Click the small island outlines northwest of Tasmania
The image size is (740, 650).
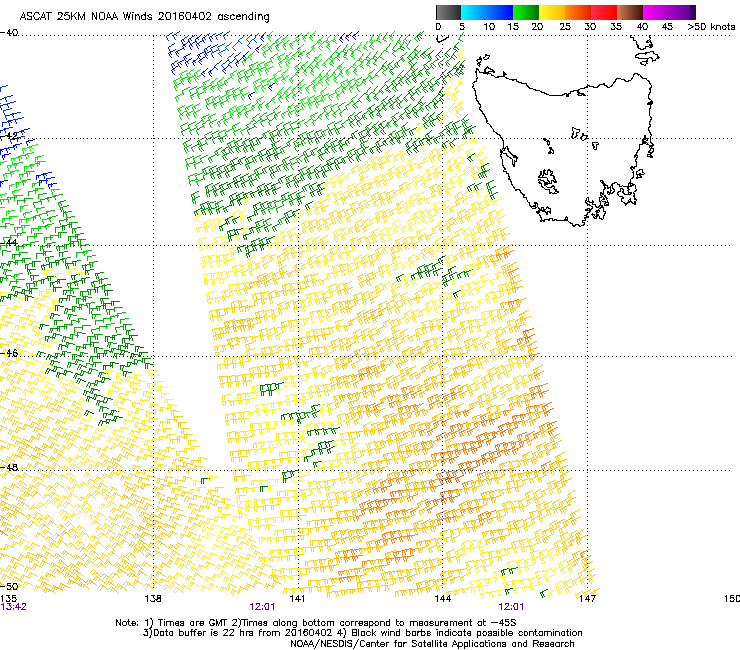point(483,60)
